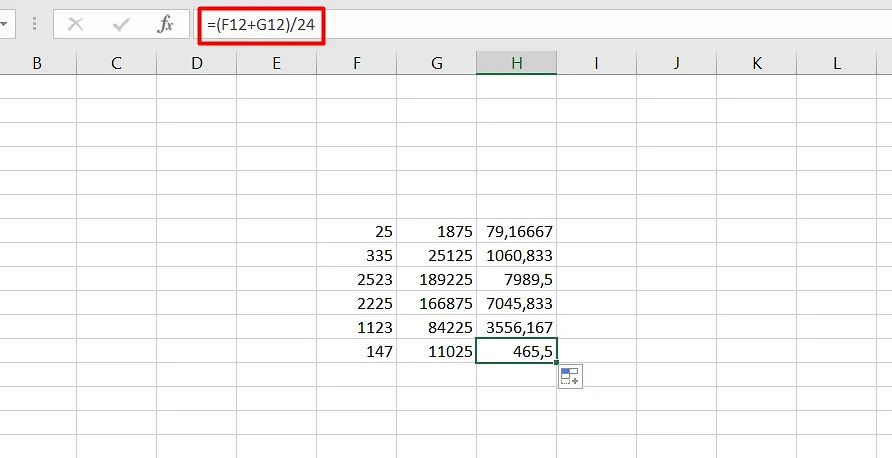Select column H header
The width and height of the screenshot is (892, 458).
pyautogui.click(x=516, y=63)
